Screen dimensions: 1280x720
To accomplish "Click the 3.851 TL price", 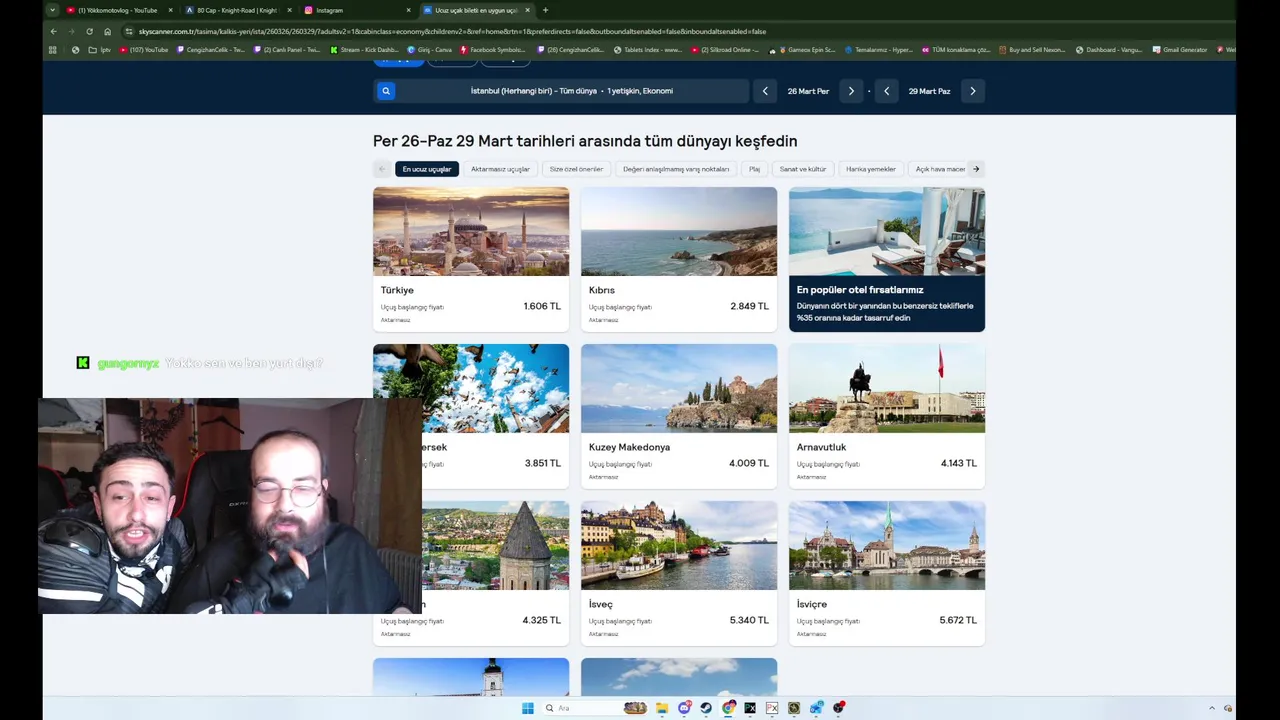I will coord(542,463).
